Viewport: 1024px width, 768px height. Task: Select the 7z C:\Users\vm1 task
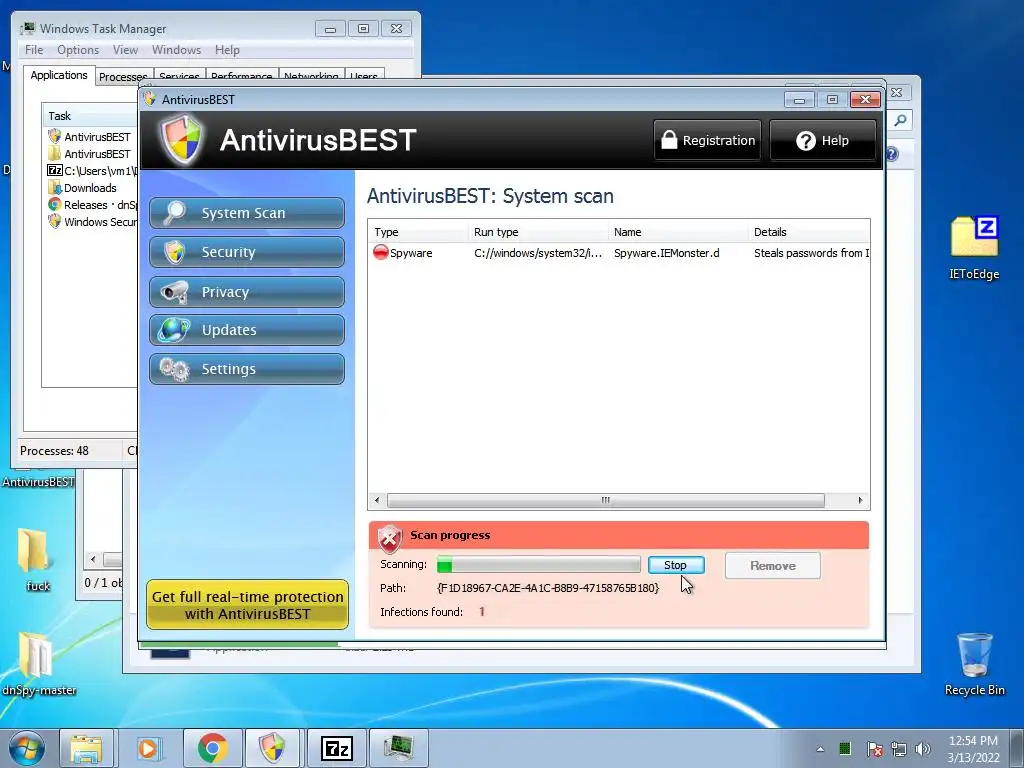pos(91,171)
